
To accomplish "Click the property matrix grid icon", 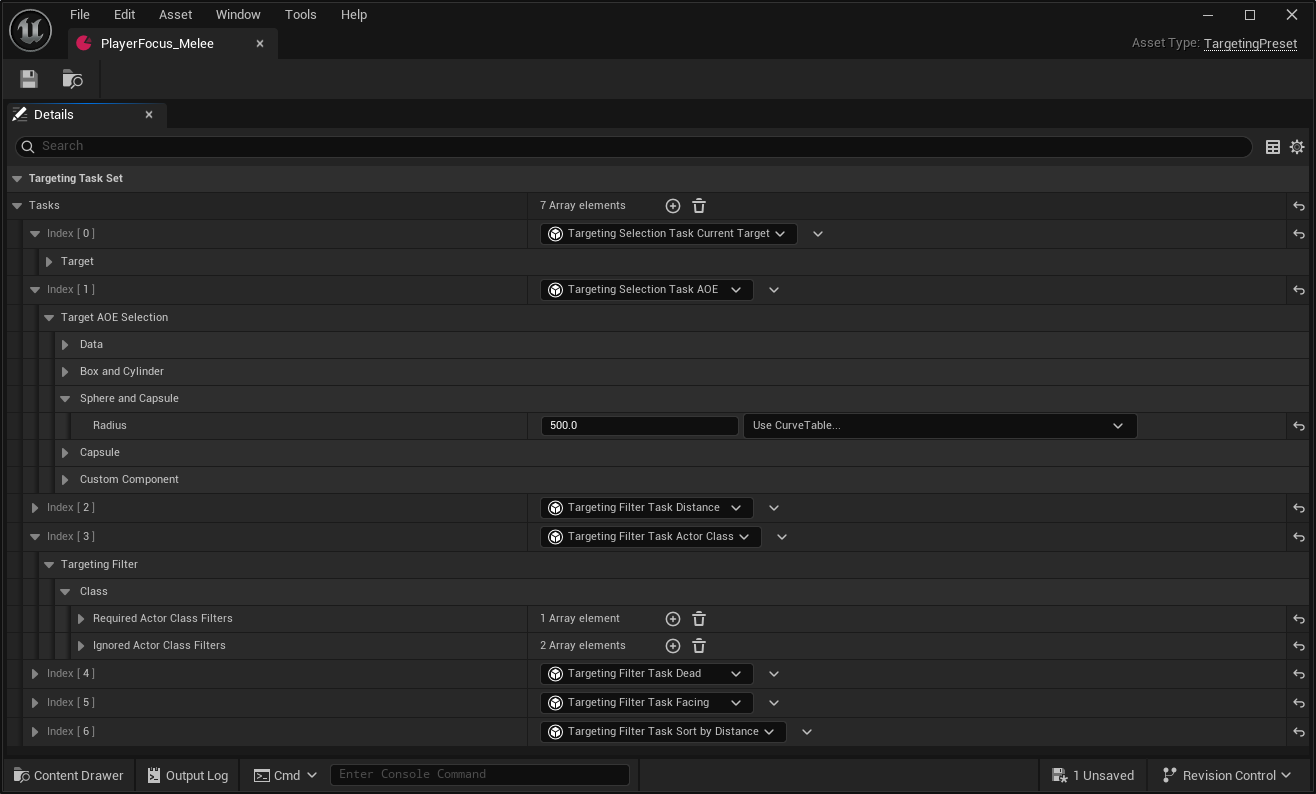I will [1273, 147].
